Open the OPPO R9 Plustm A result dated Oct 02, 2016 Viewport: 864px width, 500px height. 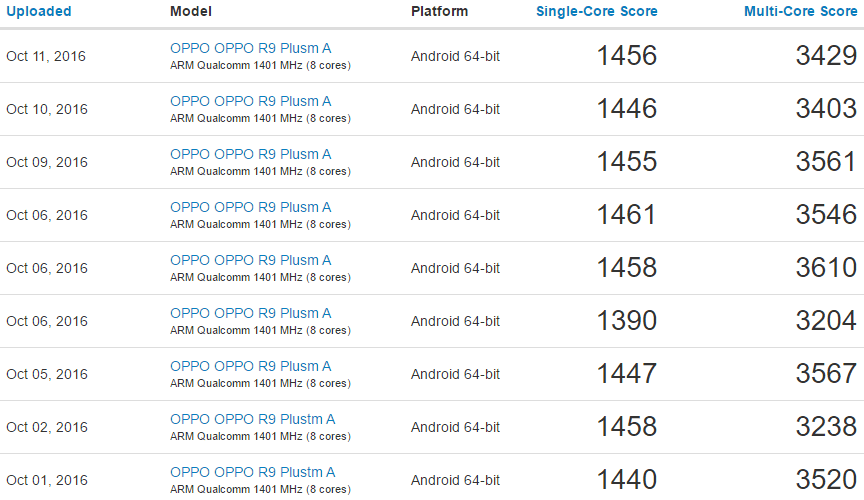252,419
